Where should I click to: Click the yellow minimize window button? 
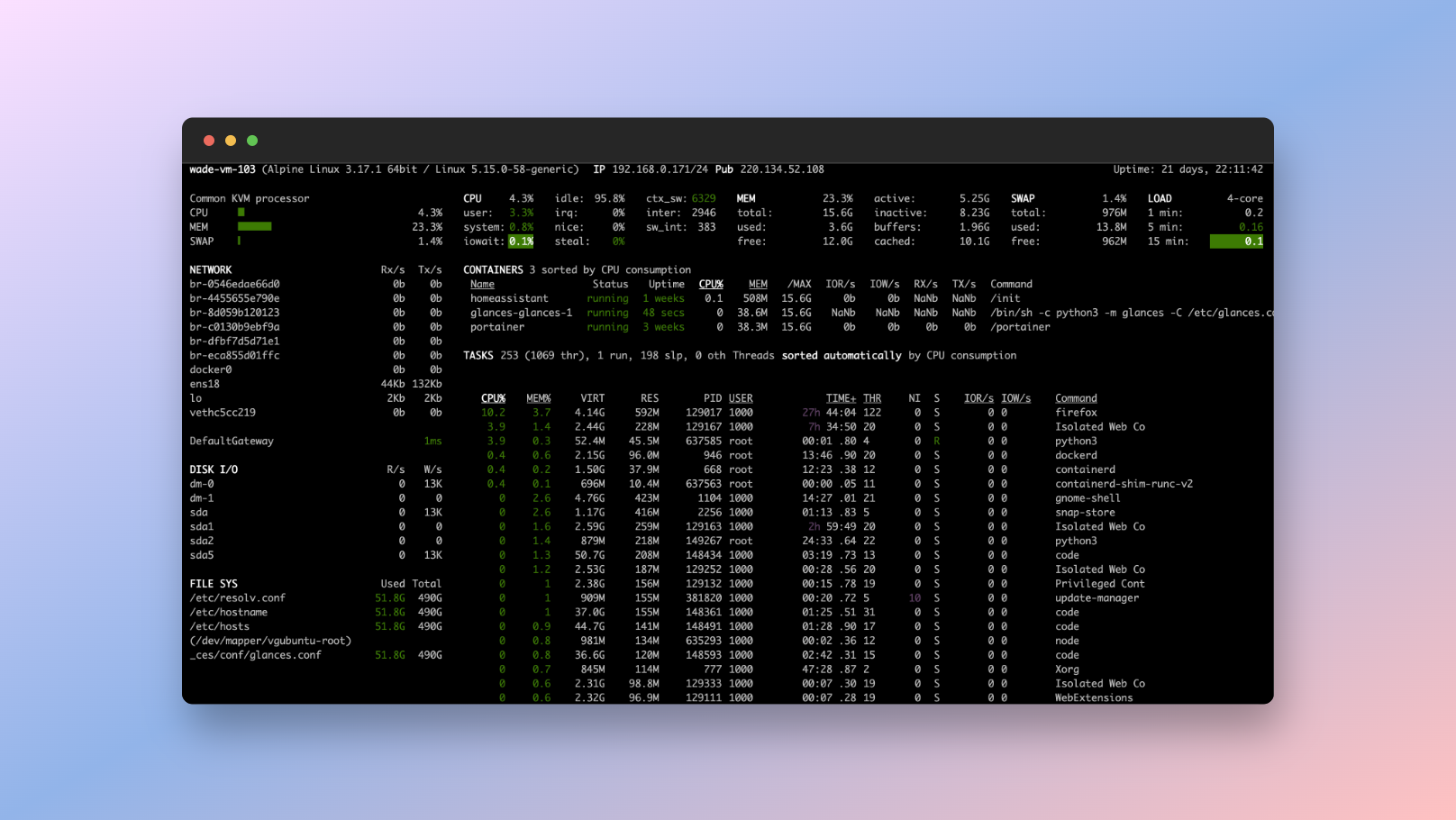(x=231, y=141)
